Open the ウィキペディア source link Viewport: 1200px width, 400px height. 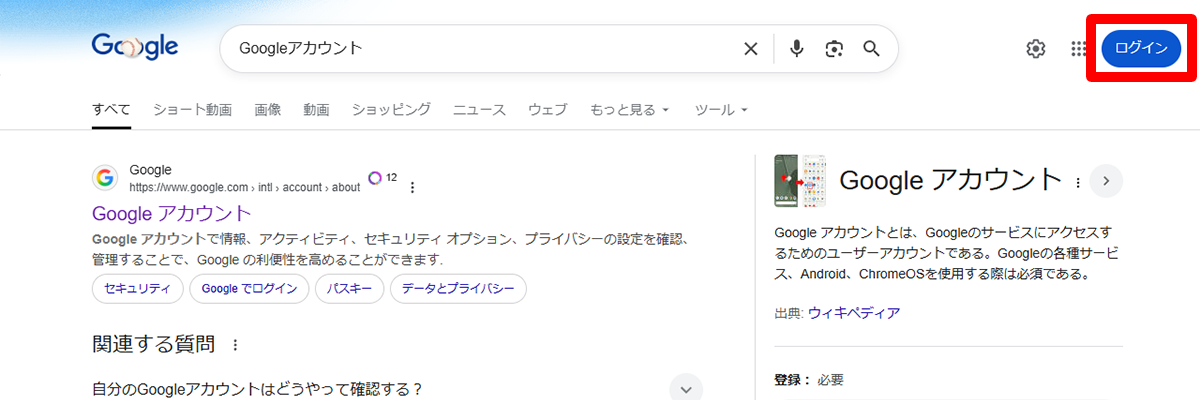pos(854,313)
